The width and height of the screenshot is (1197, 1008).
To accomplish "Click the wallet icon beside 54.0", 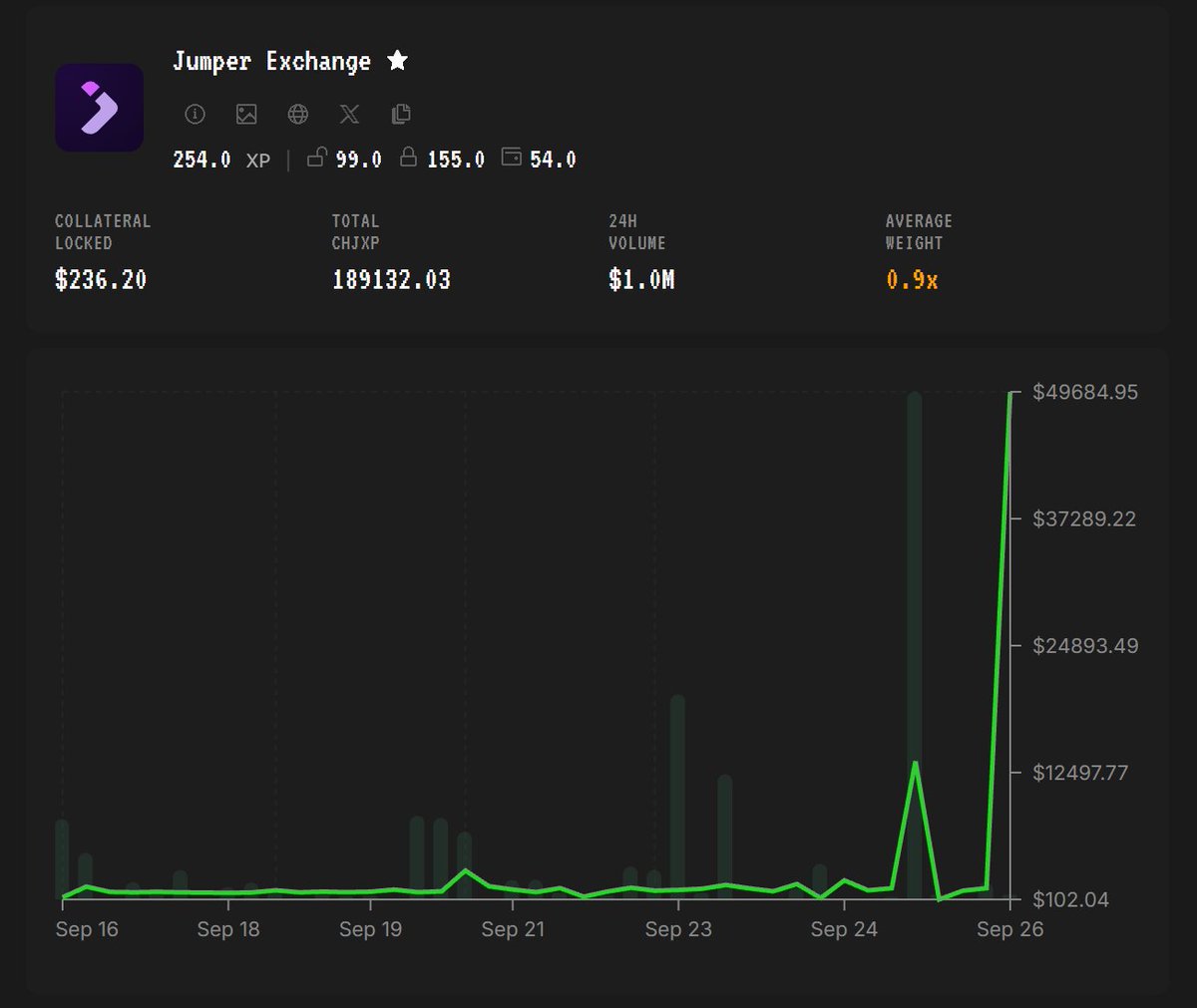I will 512,157.
